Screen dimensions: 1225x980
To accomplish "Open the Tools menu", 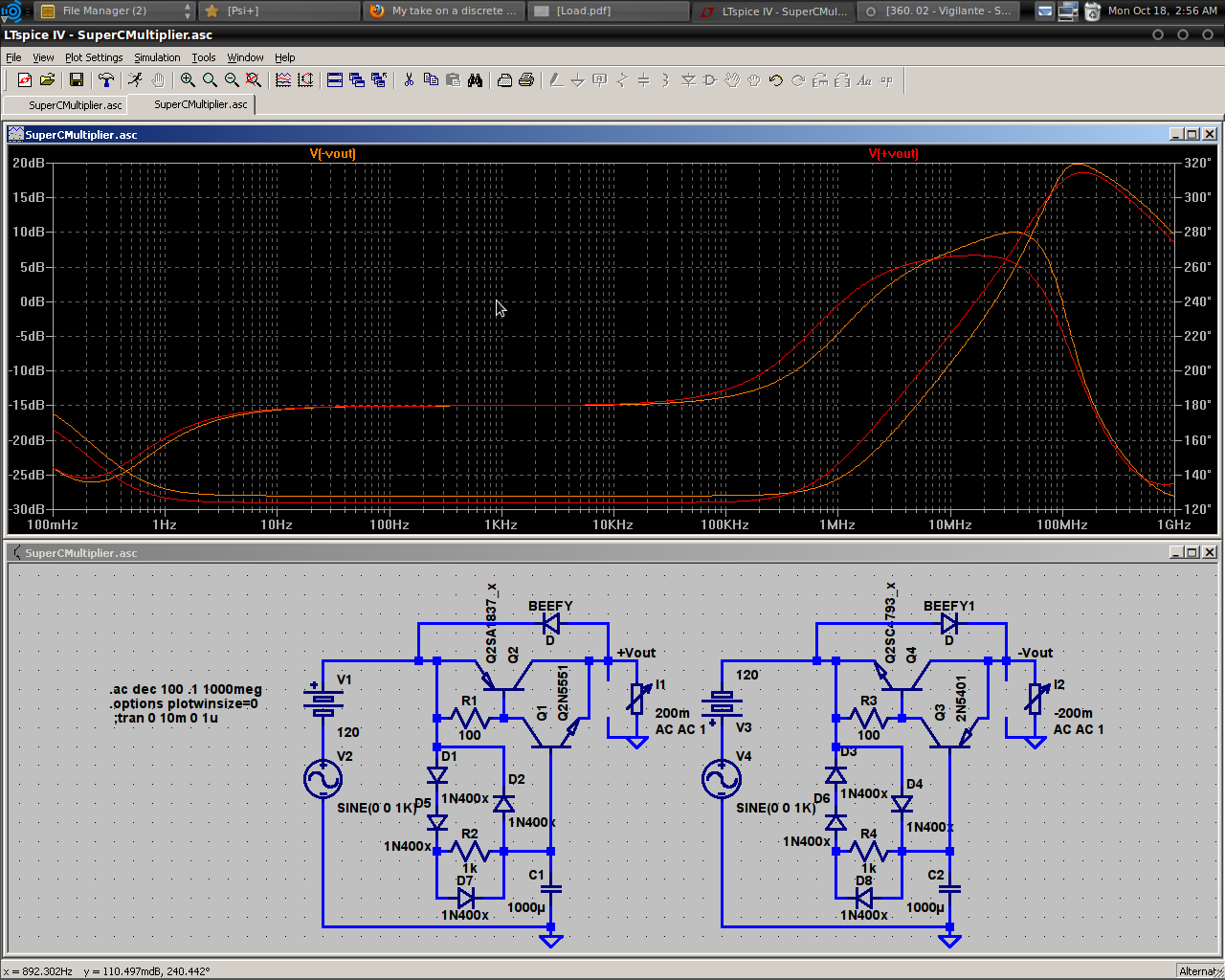I will pyautogui.click(x=204, y=57).
